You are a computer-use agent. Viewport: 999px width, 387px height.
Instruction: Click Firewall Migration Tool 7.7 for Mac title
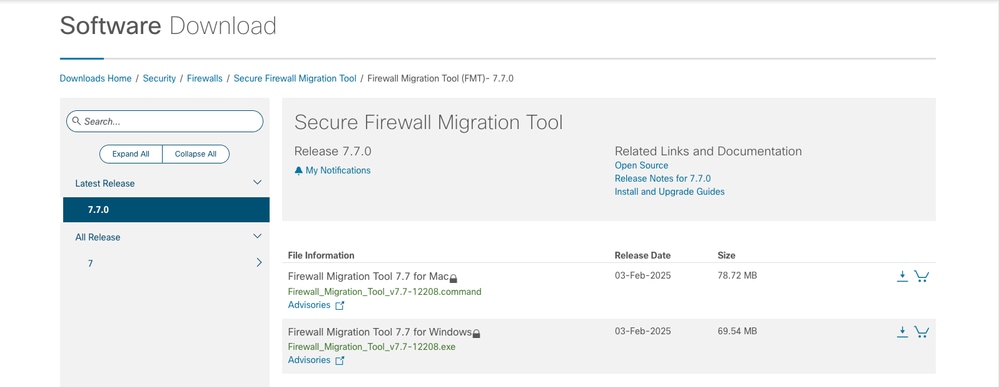(x=368, y=276)
